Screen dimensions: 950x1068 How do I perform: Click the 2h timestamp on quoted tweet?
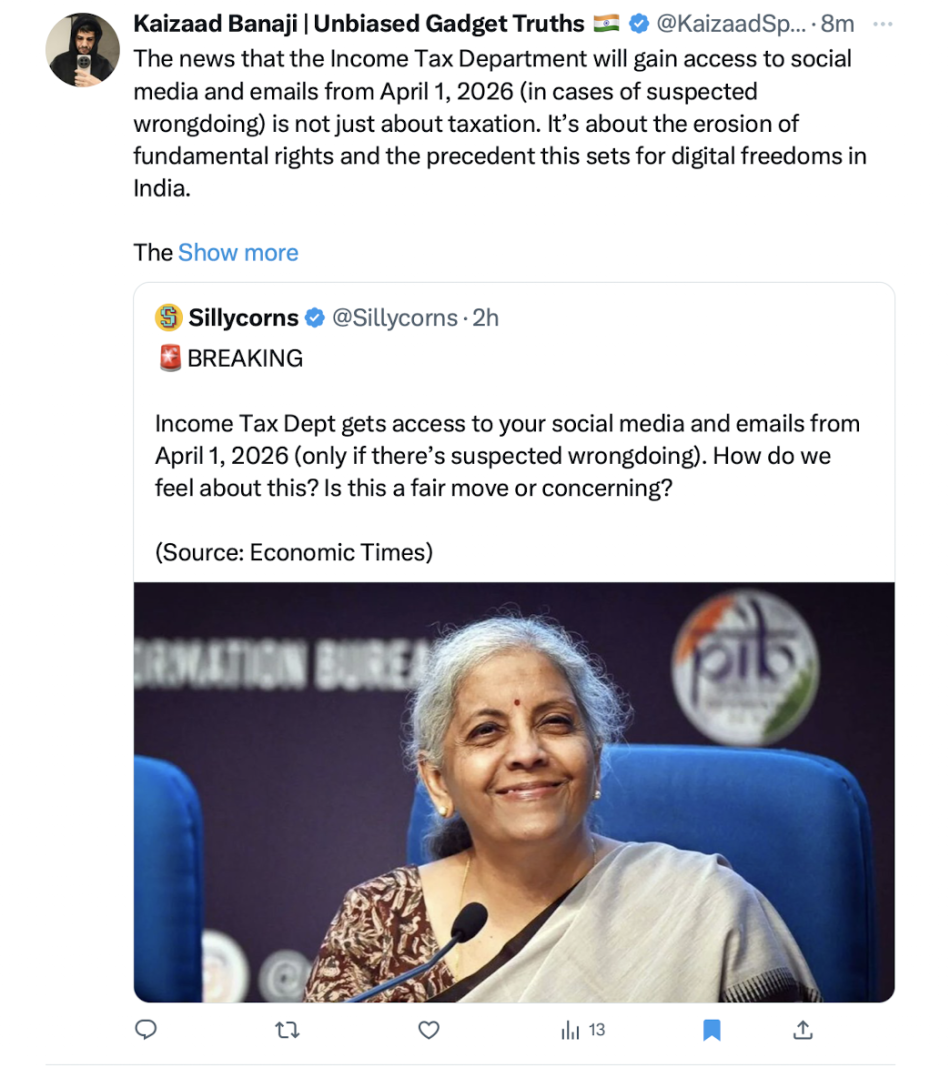coord(485,318)
